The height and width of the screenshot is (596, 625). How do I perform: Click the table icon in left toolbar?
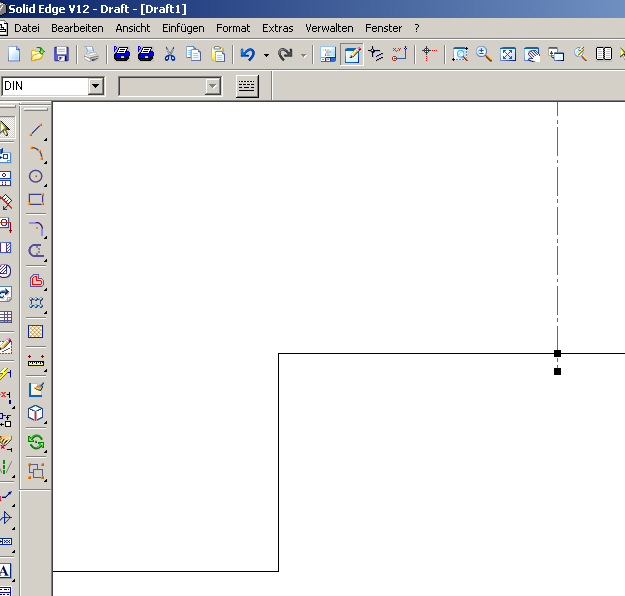6,317
